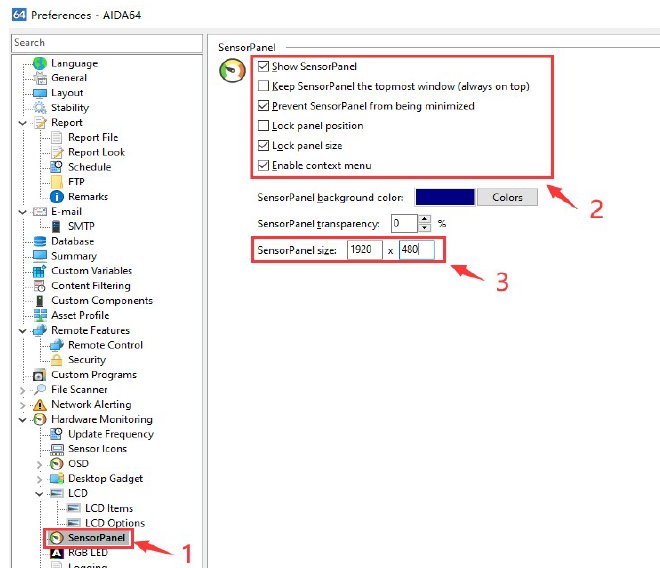Viewport: 660px width, 568px height.
Task: Collapse the Hardware Monitoring node
Action: [23, 420]
